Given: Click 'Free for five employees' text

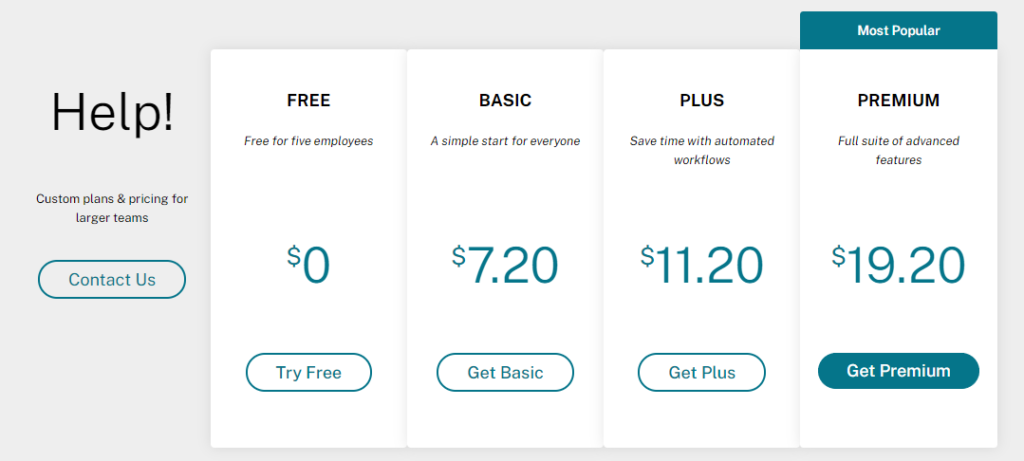Looking at the screenshot, I should 308,141.
